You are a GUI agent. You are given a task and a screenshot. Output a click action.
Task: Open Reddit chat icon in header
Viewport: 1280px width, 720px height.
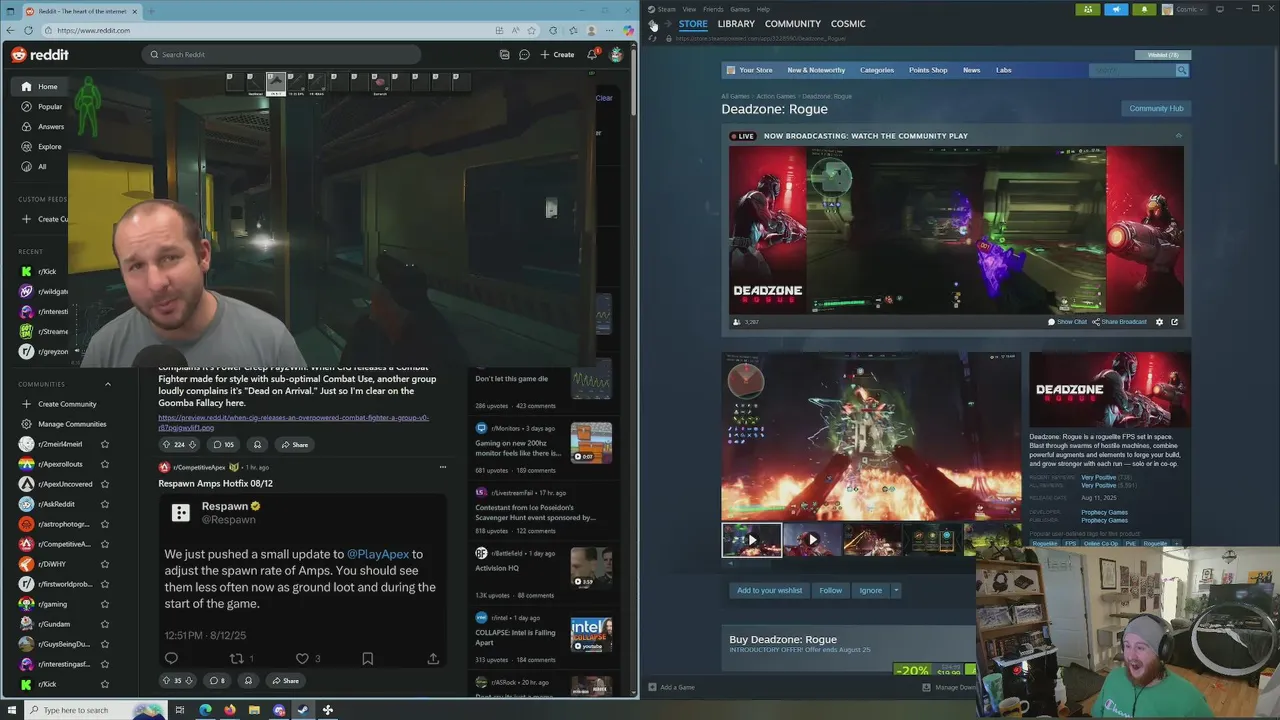pos(524,55)
